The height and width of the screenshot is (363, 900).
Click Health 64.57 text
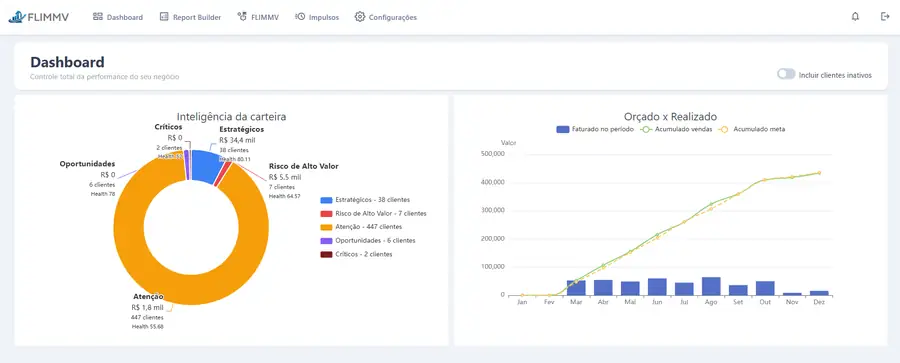[x=285, y=196]
